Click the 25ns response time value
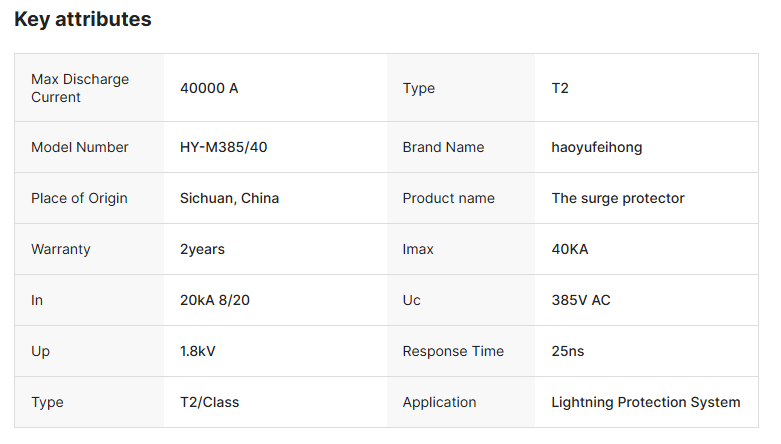781x444 pixels. click(x=568, y=351)
